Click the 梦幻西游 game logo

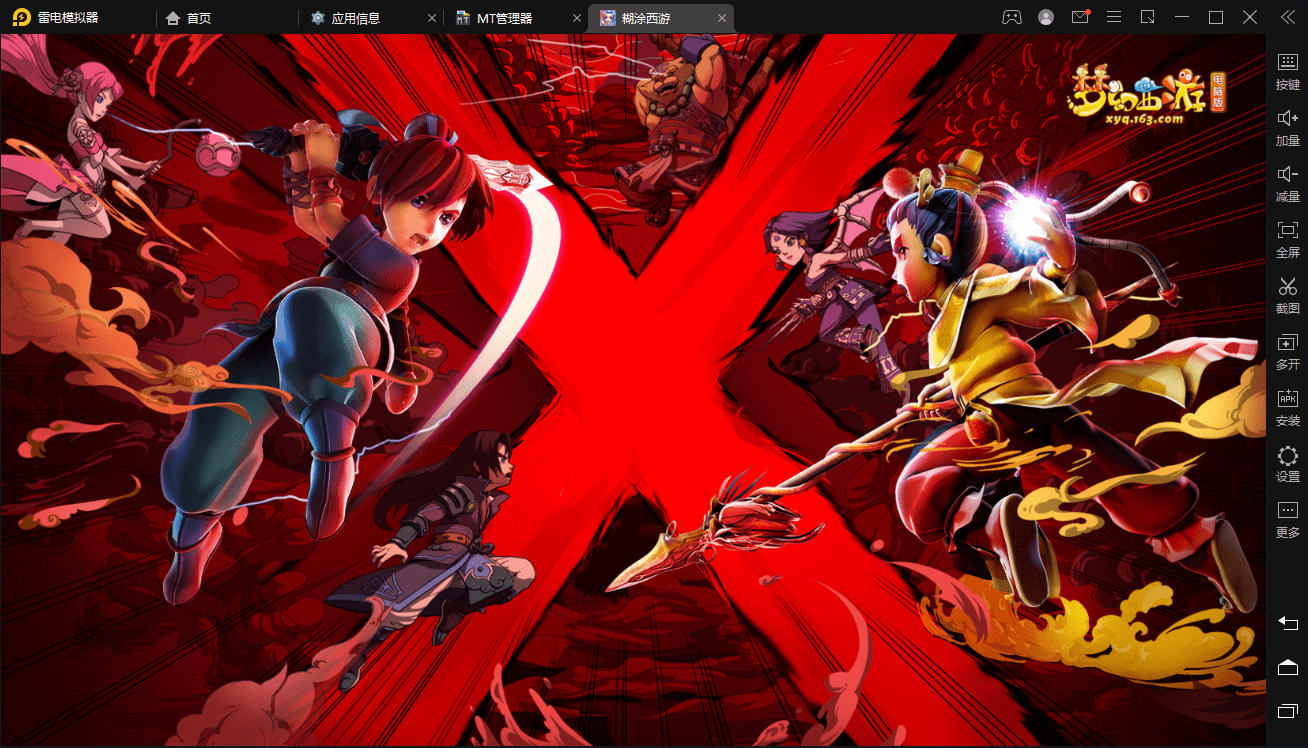pyautogui.click(x=1147, y=96)
